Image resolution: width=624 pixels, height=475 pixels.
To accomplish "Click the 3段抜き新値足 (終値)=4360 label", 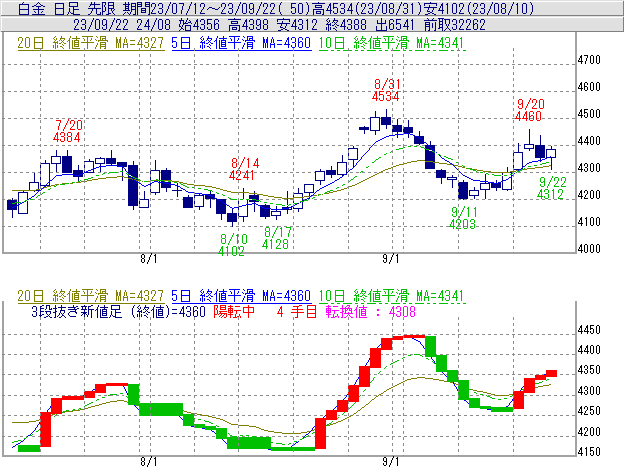I will pyautogui.click(x=118, y=311).
